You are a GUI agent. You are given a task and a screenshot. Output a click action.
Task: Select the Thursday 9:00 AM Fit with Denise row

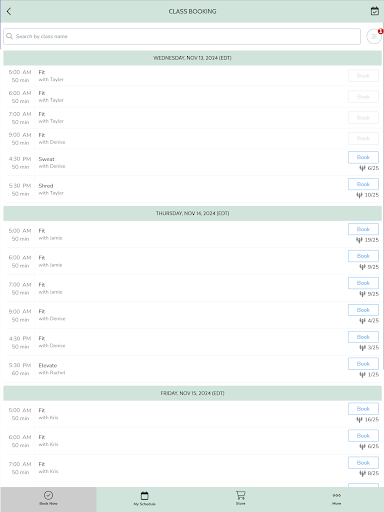[193, 315]
